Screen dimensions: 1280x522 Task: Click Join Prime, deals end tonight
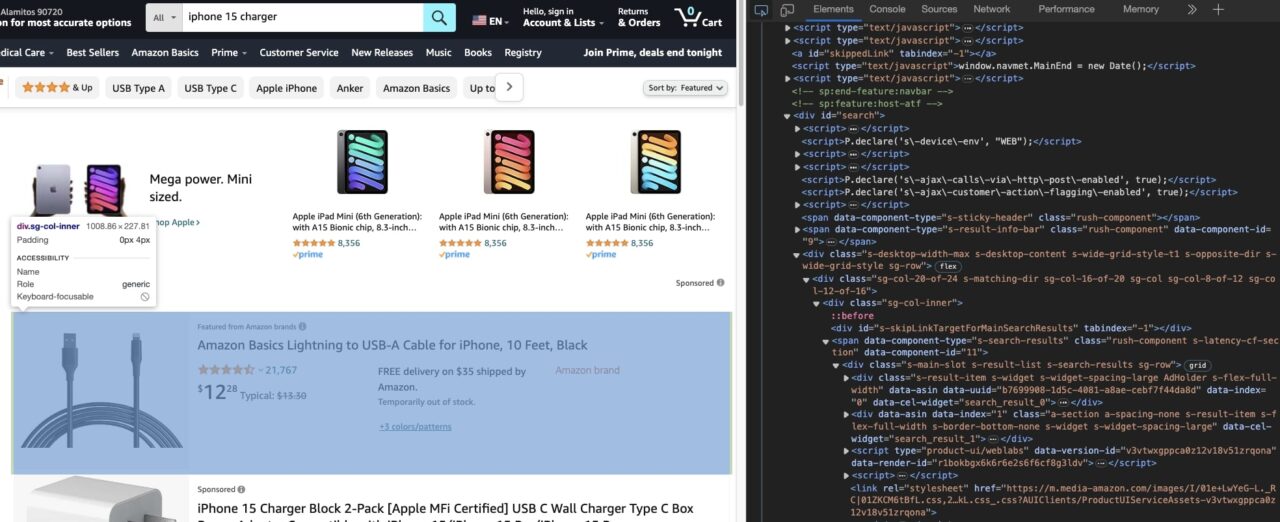click(653, 53)
